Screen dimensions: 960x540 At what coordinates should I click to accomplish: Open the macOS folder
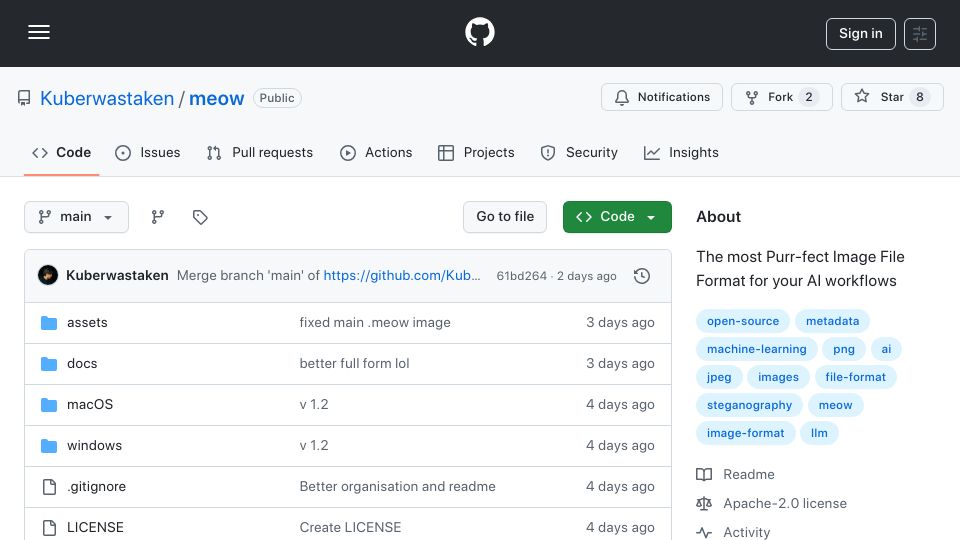(90, 405)
